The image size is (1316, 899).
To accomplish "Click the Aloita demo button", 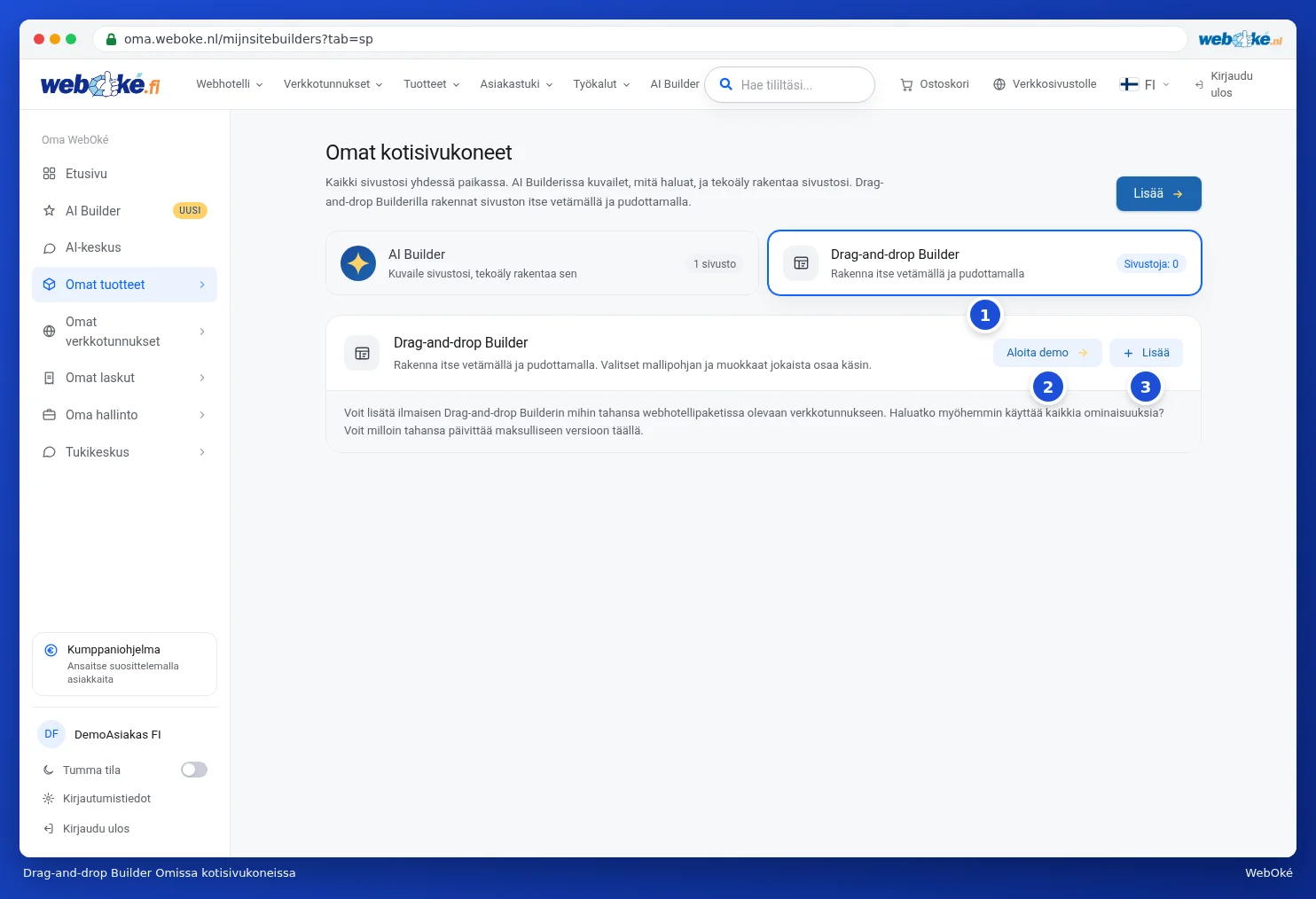I will [1047, 353].
